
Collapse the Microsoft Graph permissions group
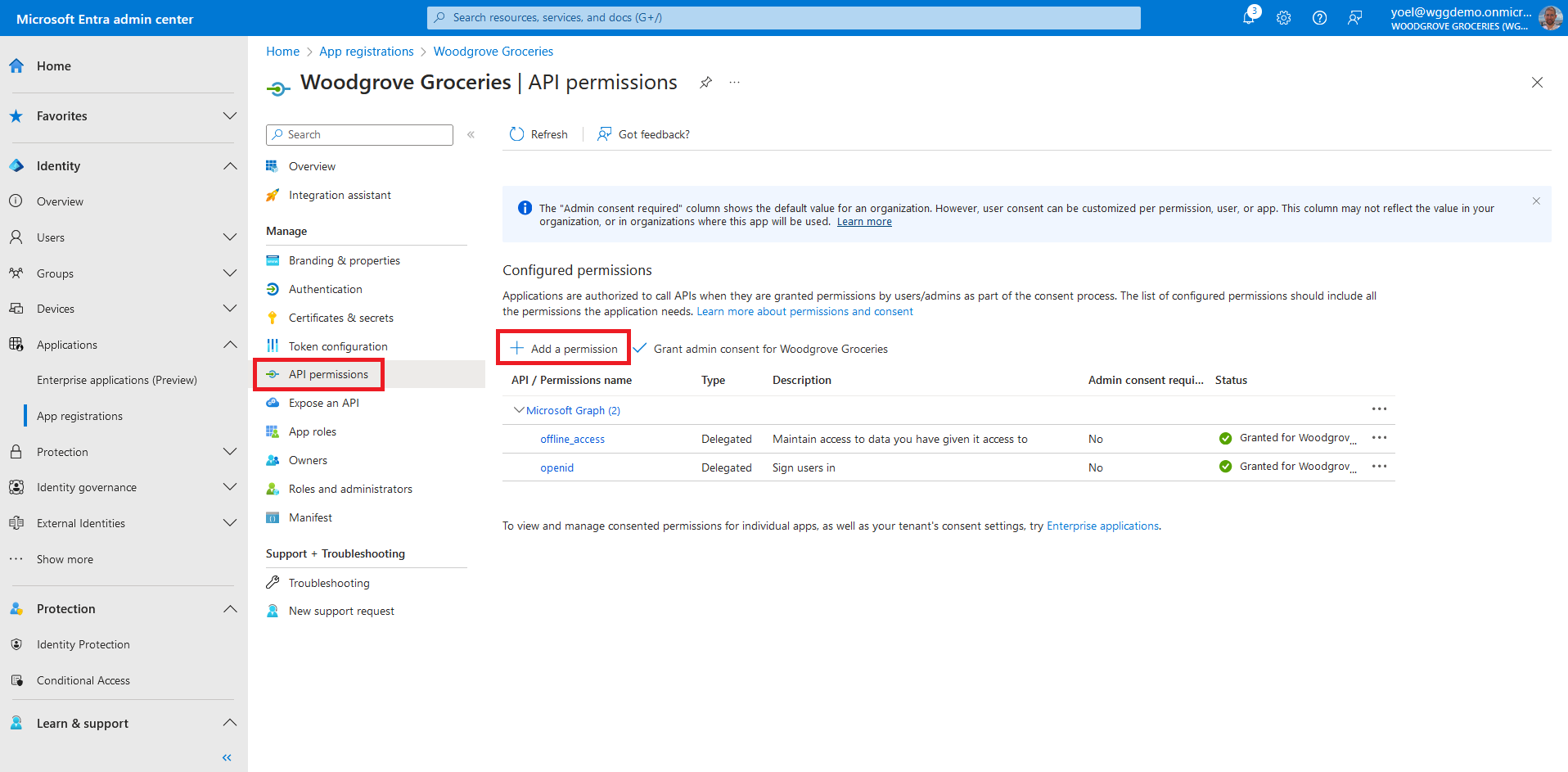click(518, 410)
